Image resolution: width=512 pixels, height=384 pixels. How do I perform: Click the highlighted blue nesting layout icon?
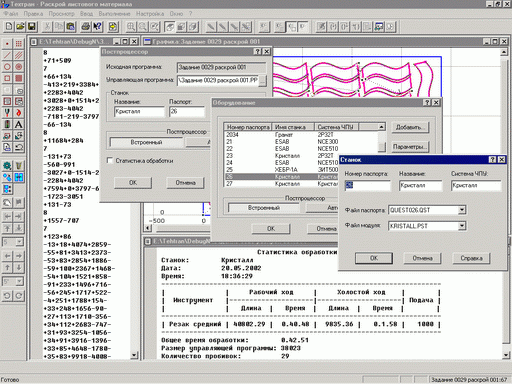(x=19, y=177)
